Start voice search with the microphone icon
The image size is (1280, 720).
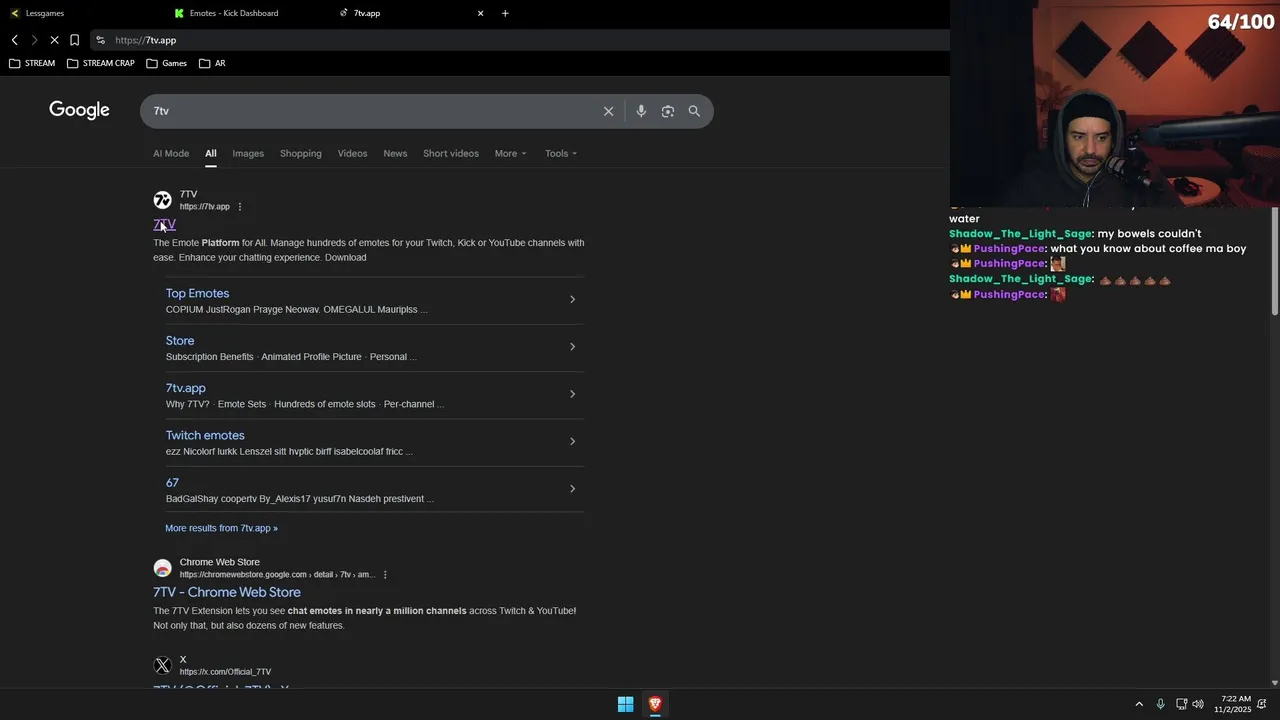(641, 111)
